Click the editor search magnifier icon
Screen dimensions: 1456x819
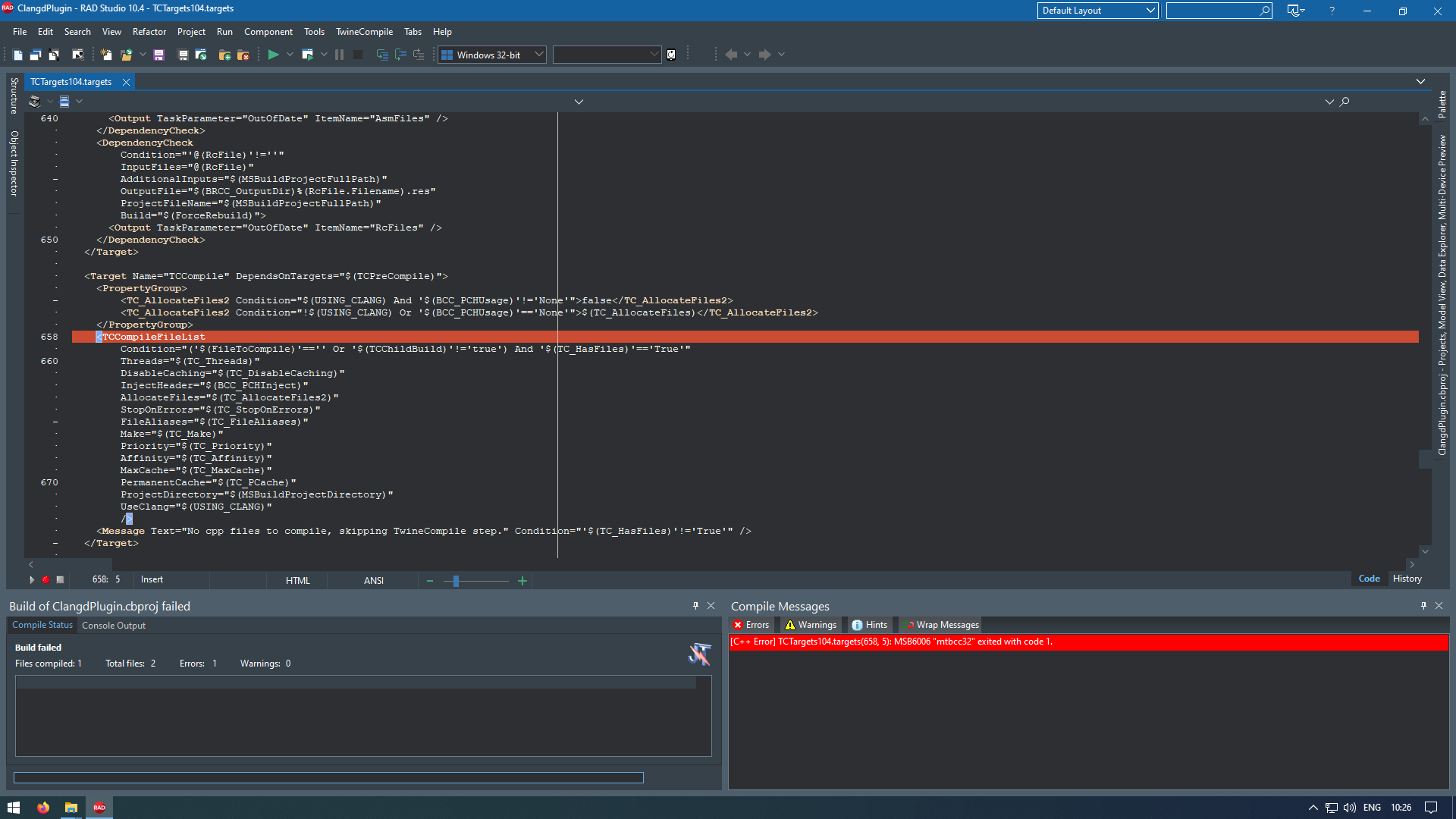tap(1345, 102)
